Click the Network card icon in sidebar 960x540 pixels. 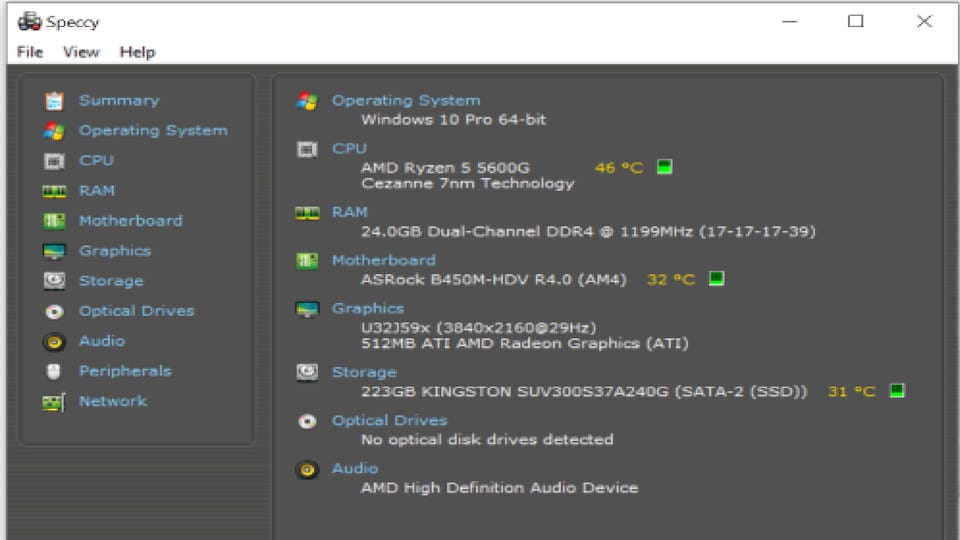(54, 402)
